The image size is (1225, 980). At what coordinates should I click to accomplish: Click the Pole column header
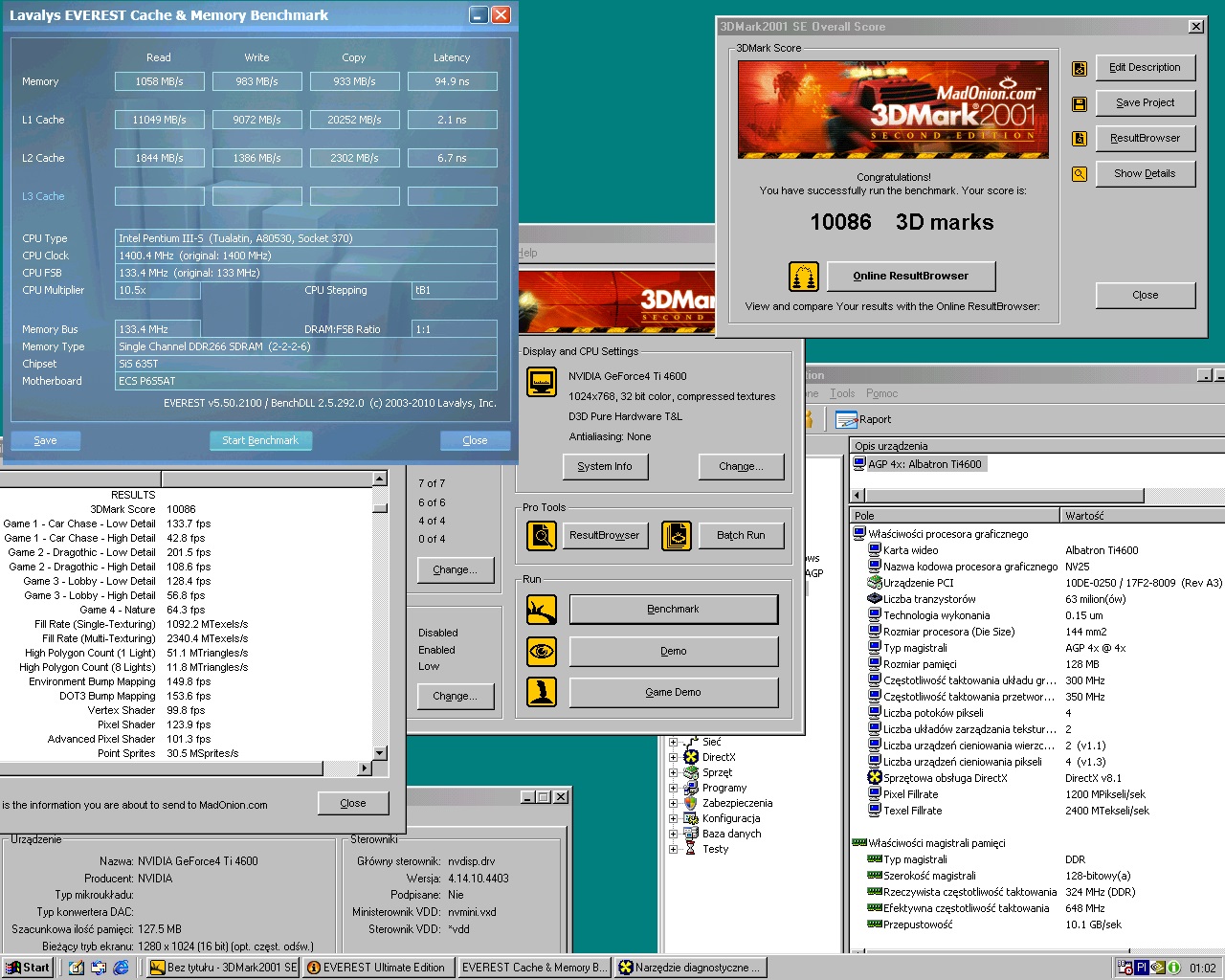[x=955, y=516]
